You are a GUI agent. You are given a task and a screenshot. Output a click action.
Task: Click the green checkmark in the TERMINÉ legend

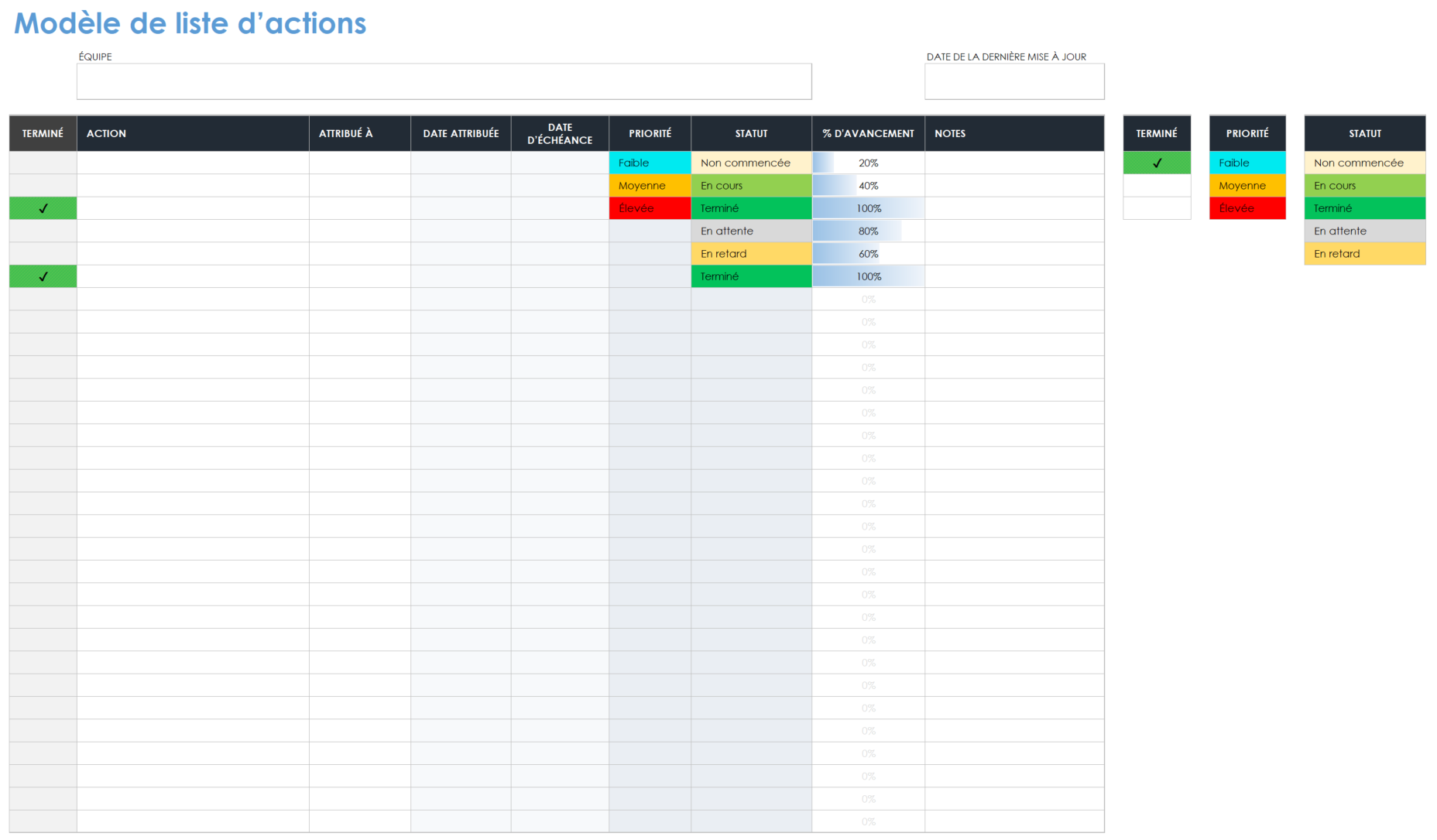[1157, 163]
